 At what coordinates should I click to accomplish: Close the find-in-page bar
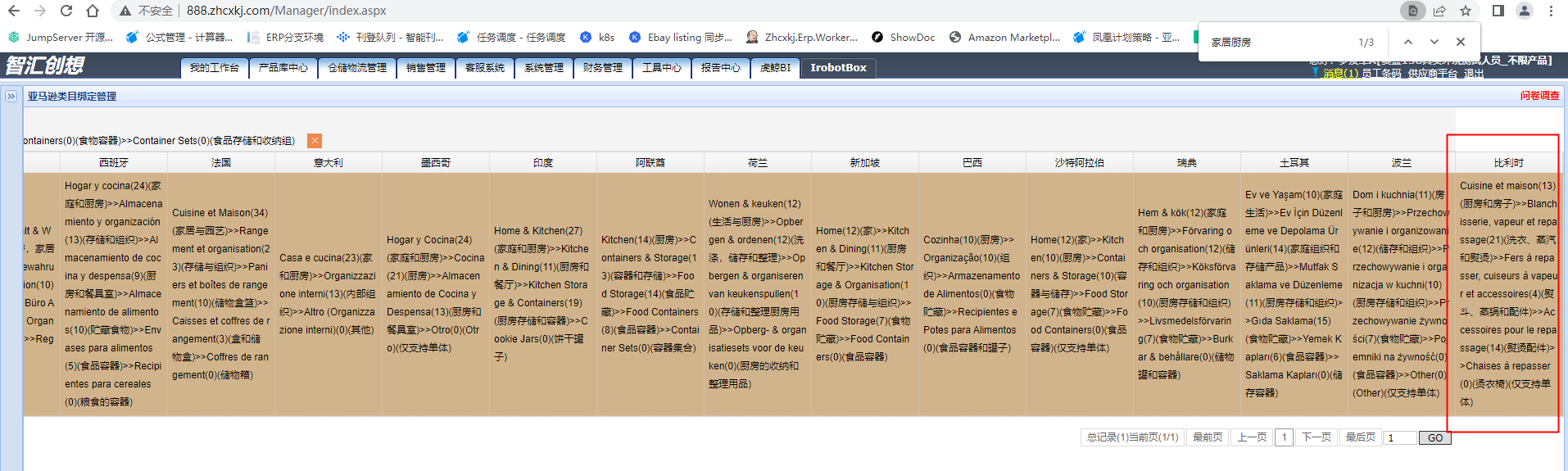coord(1461,42)
